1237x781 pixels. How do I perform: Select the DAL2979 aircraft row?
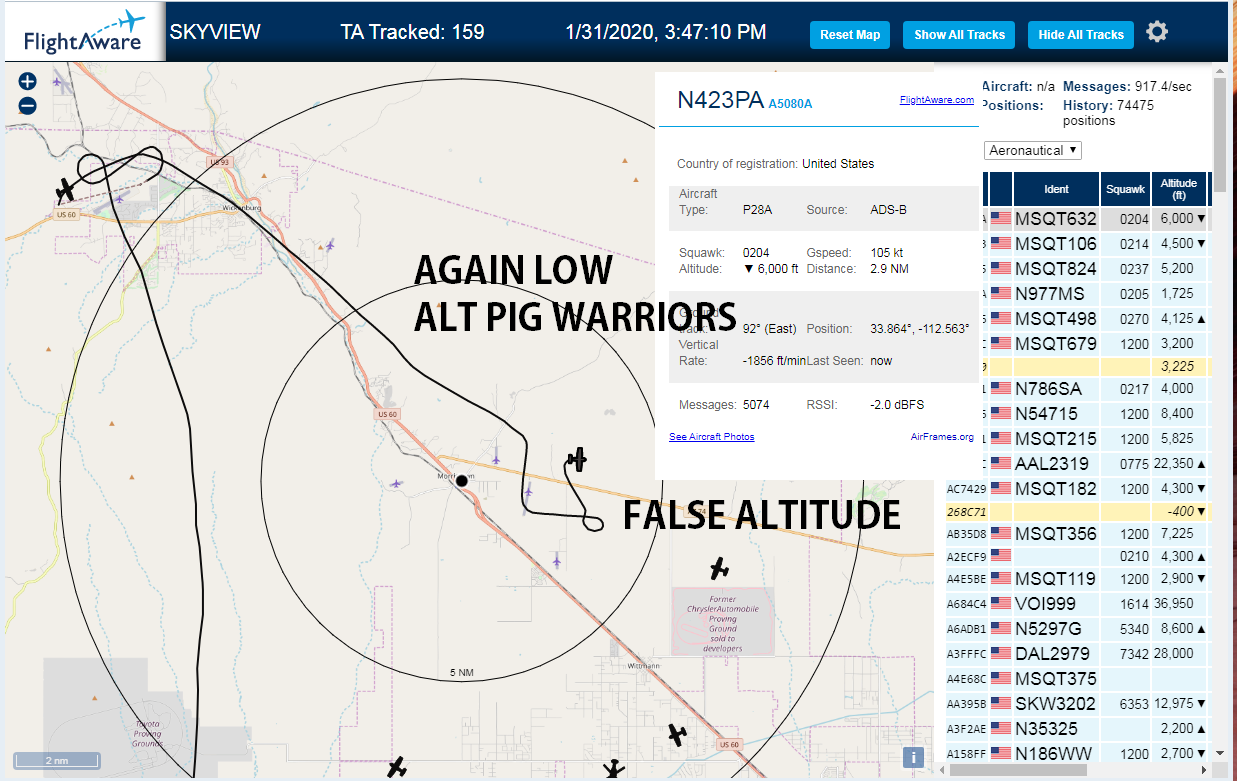pos(1079,654)
